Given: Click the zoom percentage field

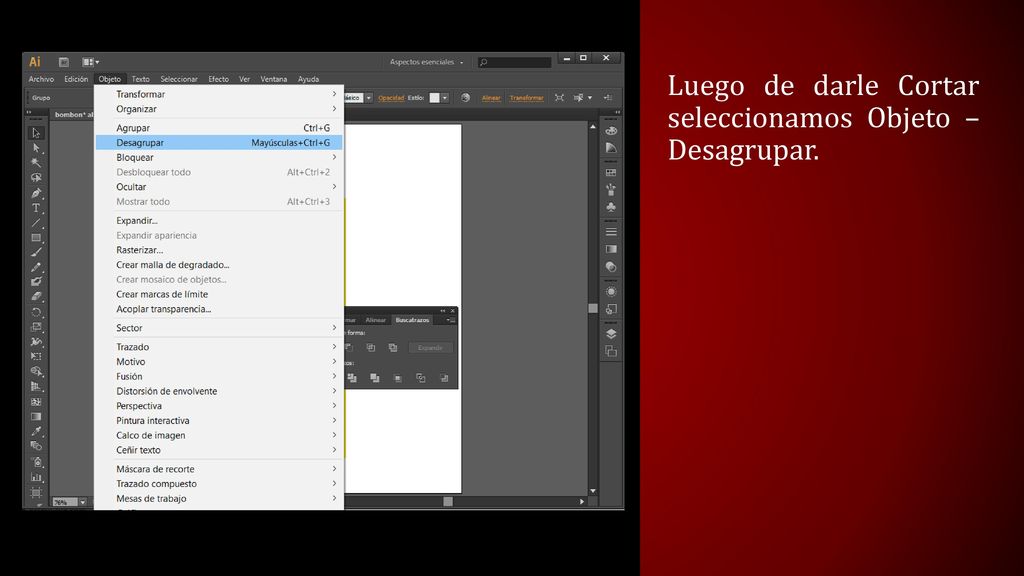Looking at the screenshot, I should (x=65, y=502).
